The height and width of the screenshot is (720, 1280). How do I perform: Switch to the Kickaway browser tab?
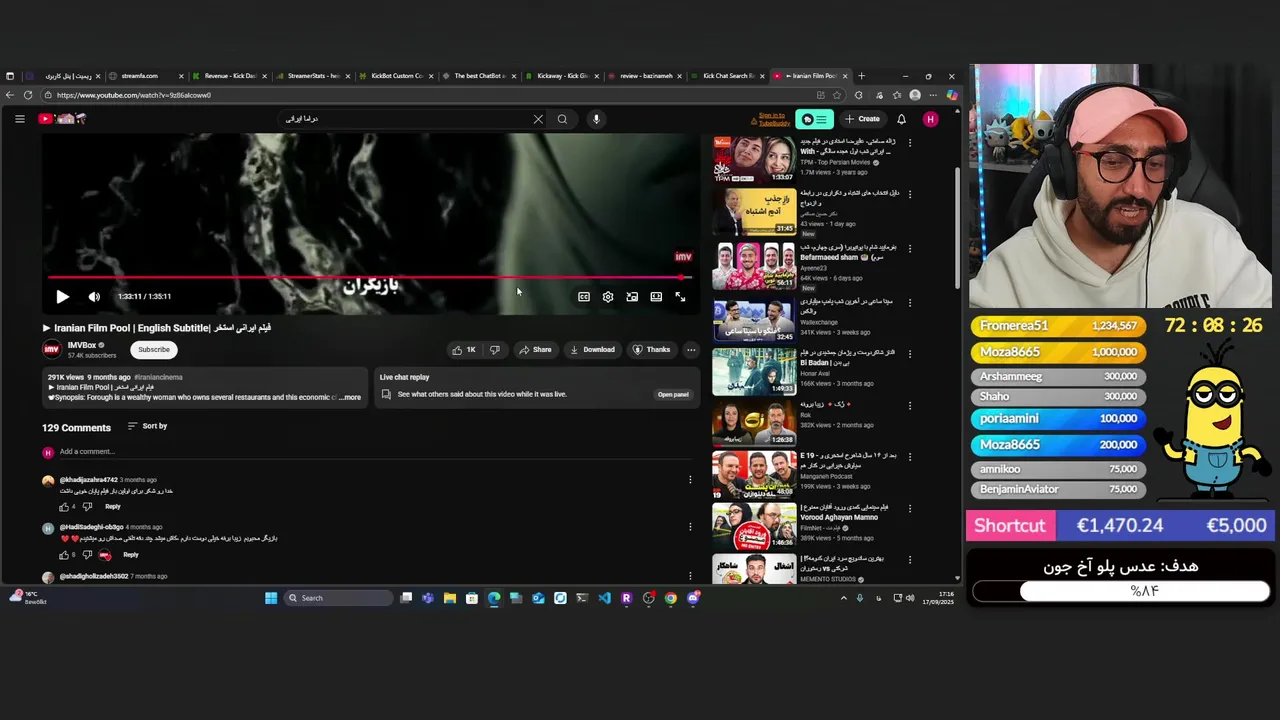(x=562, y=76)
